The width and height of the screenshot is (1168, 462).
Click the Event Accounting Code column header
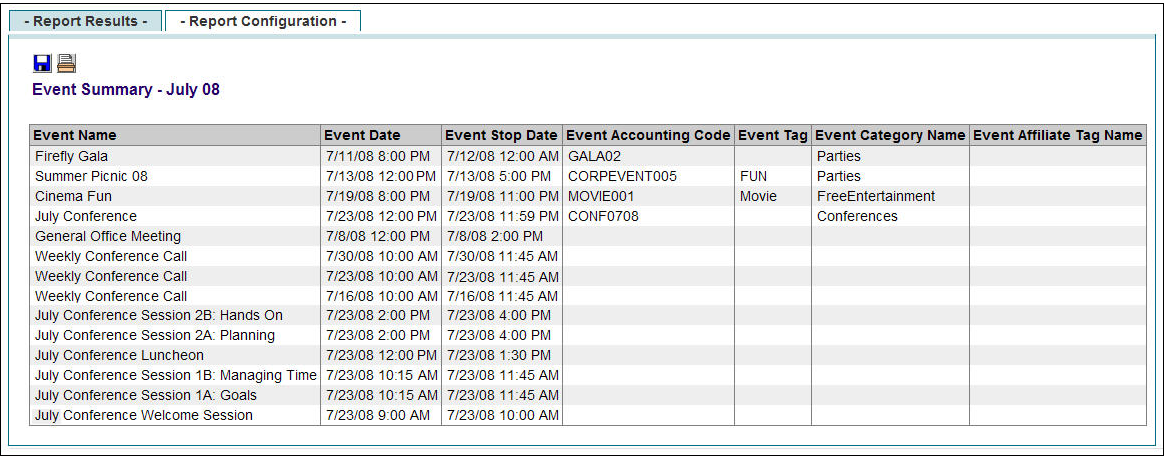[x=648, y=135]
